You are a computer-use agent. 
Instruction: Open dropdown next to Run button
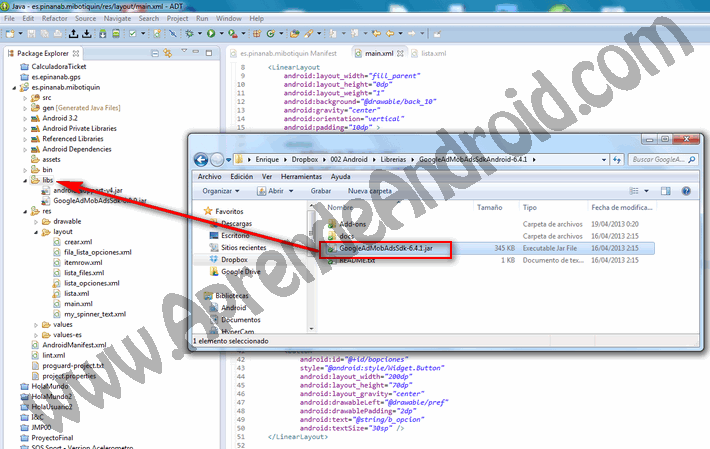click(221, 33)
